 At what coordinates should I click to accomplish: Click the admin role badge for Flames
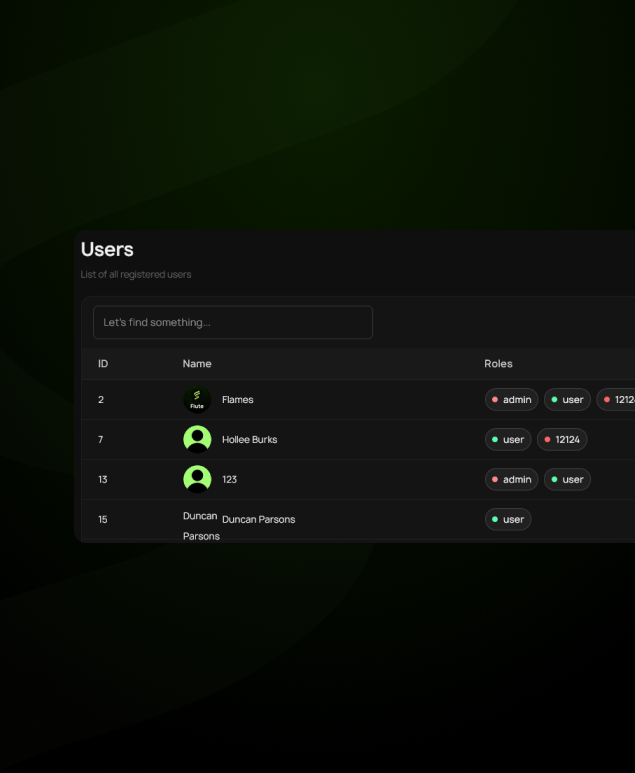pos(512,400)
